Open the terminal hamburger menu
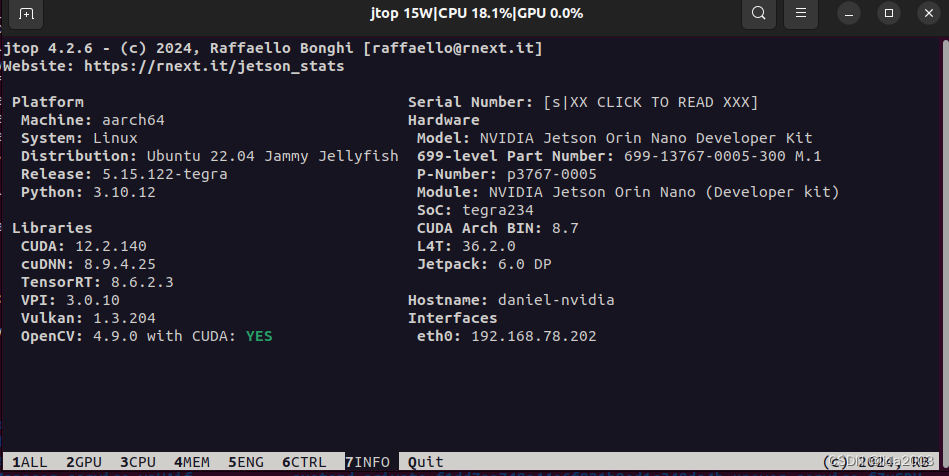This screenshot has height=476, width=949. (801, 13)
